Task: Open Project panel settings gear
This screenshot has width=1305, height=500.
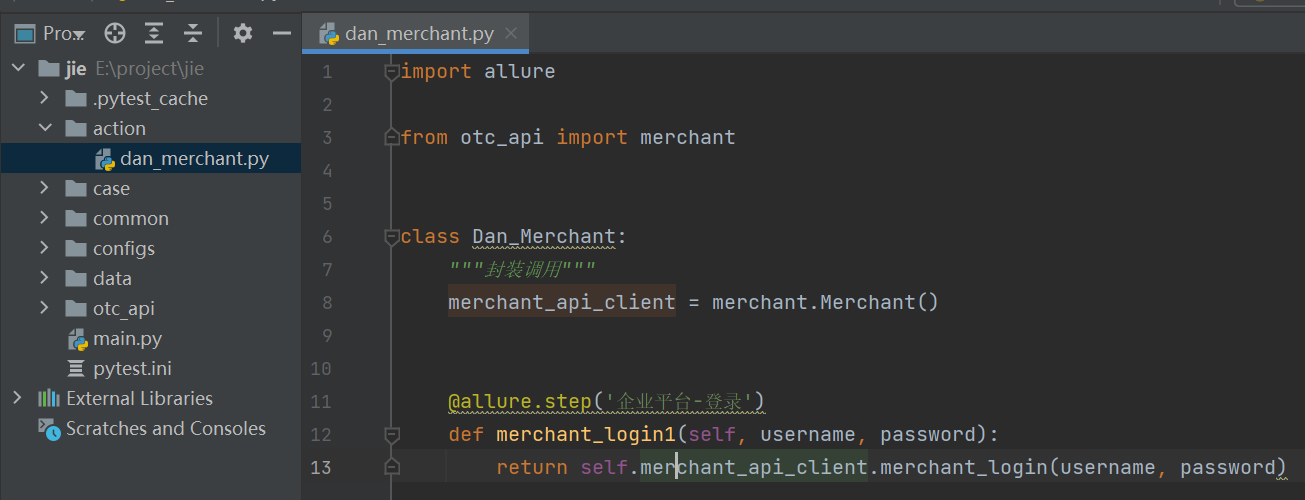Action: [243, 34]
